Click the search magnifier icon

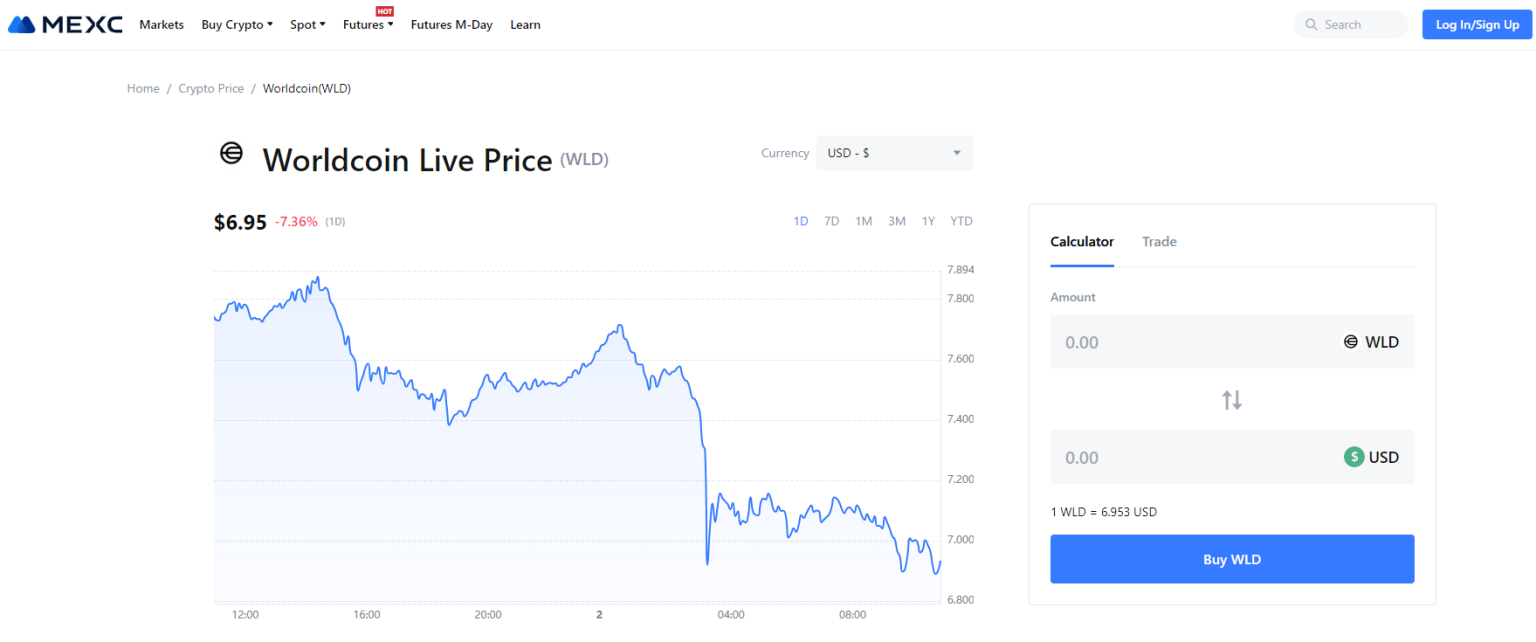coord(1310,24)
